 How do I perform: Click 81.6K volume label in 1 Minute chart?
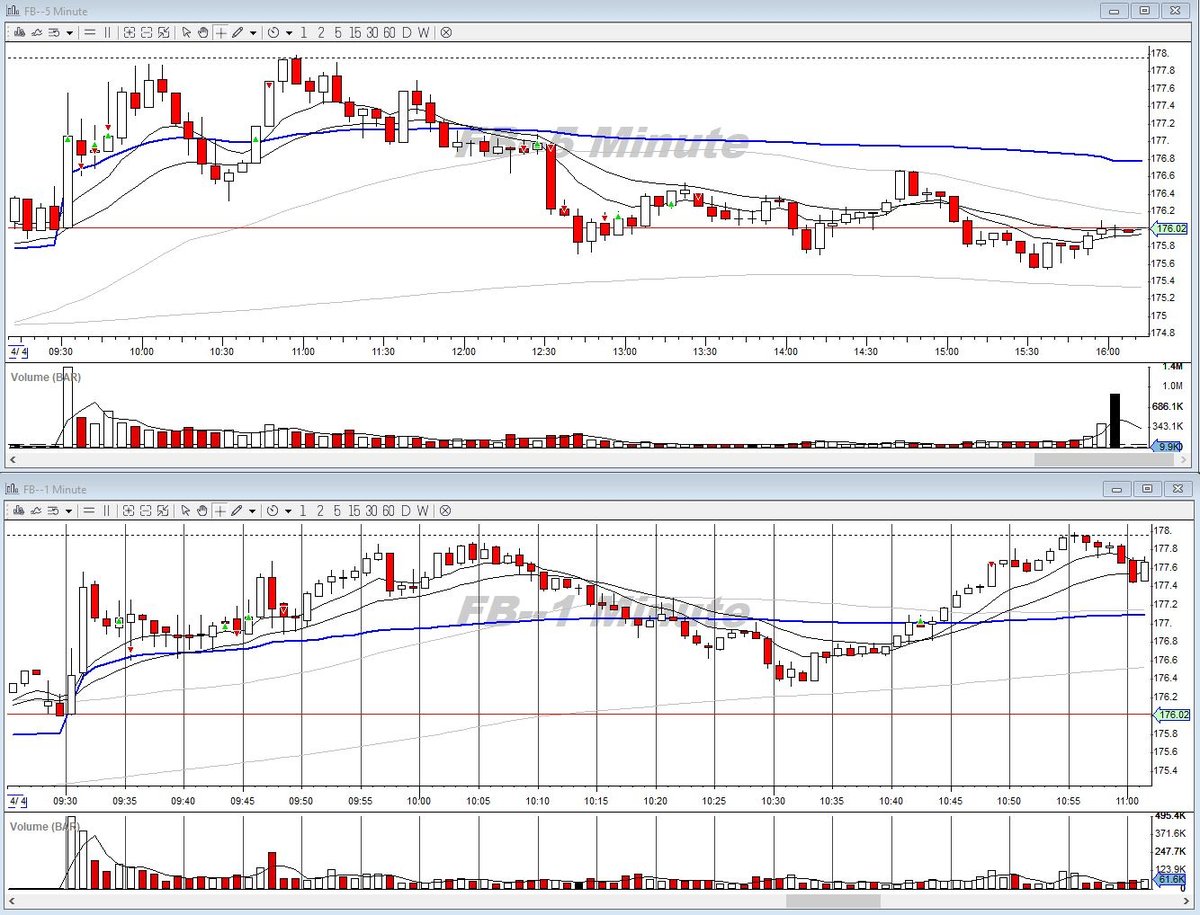click(x=1170, y=879)
